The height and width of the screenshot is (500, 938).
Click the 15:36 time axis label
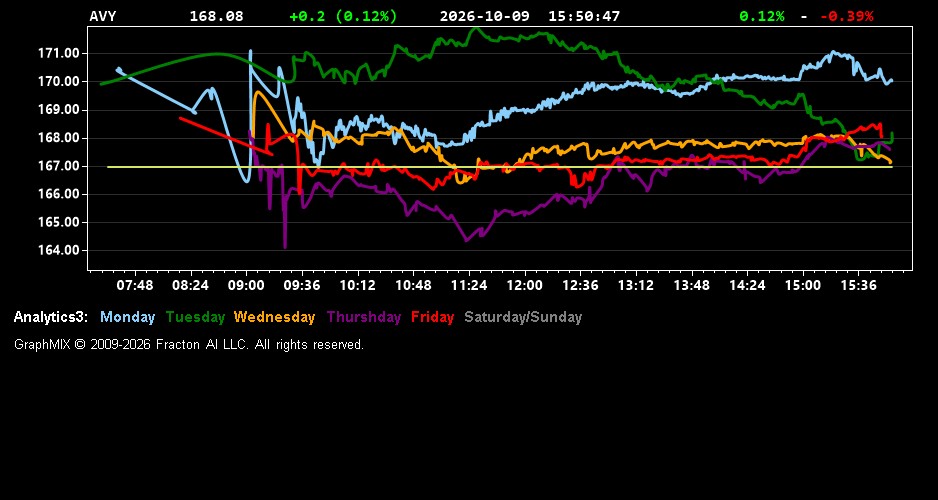tap(858, 285)
